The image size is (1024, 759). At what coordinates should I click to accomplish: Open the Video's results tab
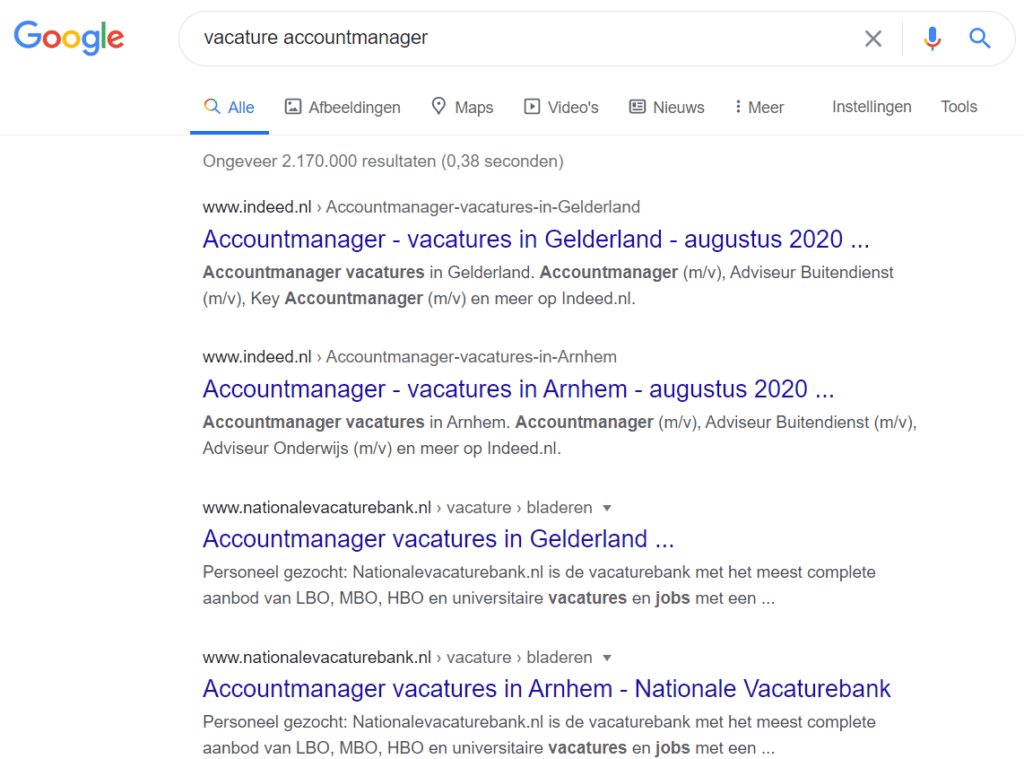tap(561, 107)
